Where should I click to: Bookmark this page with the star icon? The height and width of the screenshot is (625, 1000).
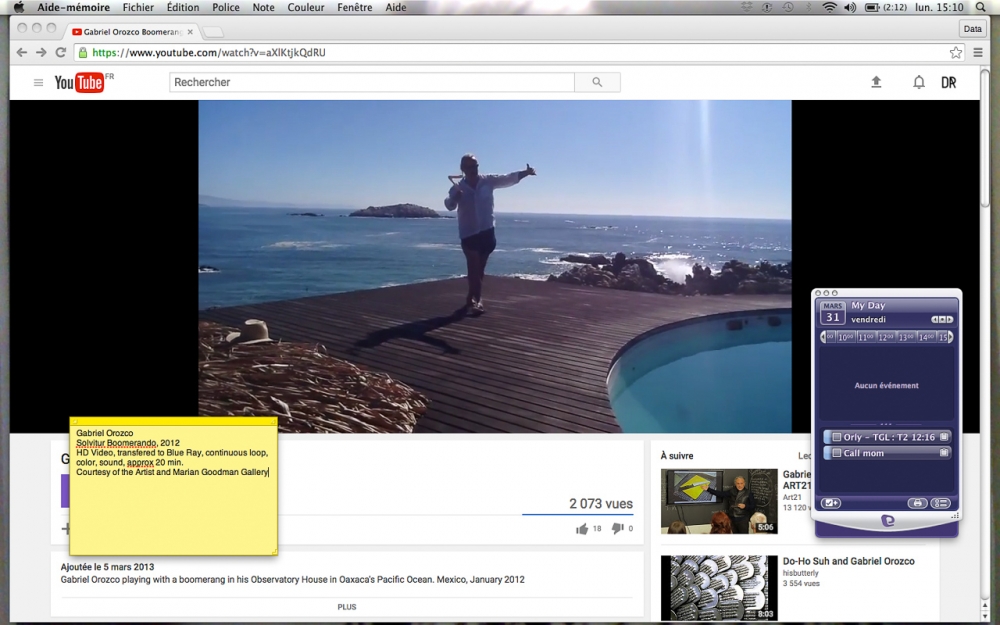point(956,52)
